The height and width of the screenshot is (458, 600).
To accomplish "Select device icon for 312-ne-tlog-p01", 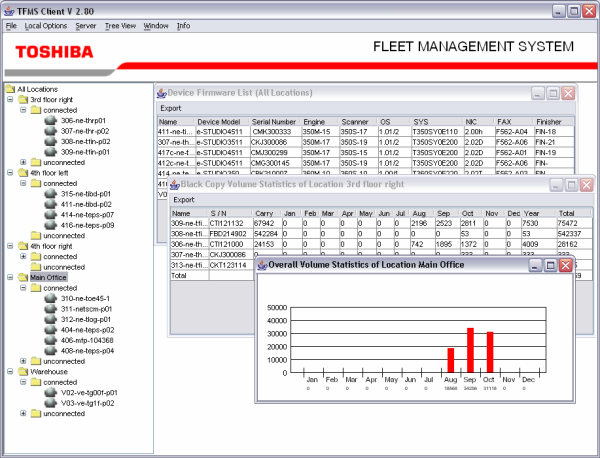I will click(51, 319).
